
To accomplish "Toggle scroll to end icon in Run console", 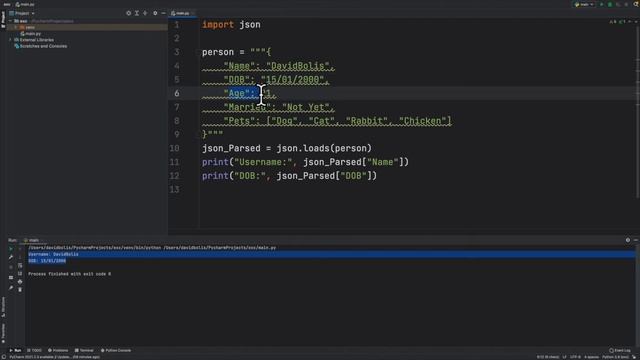I will [x=20, y=273].
